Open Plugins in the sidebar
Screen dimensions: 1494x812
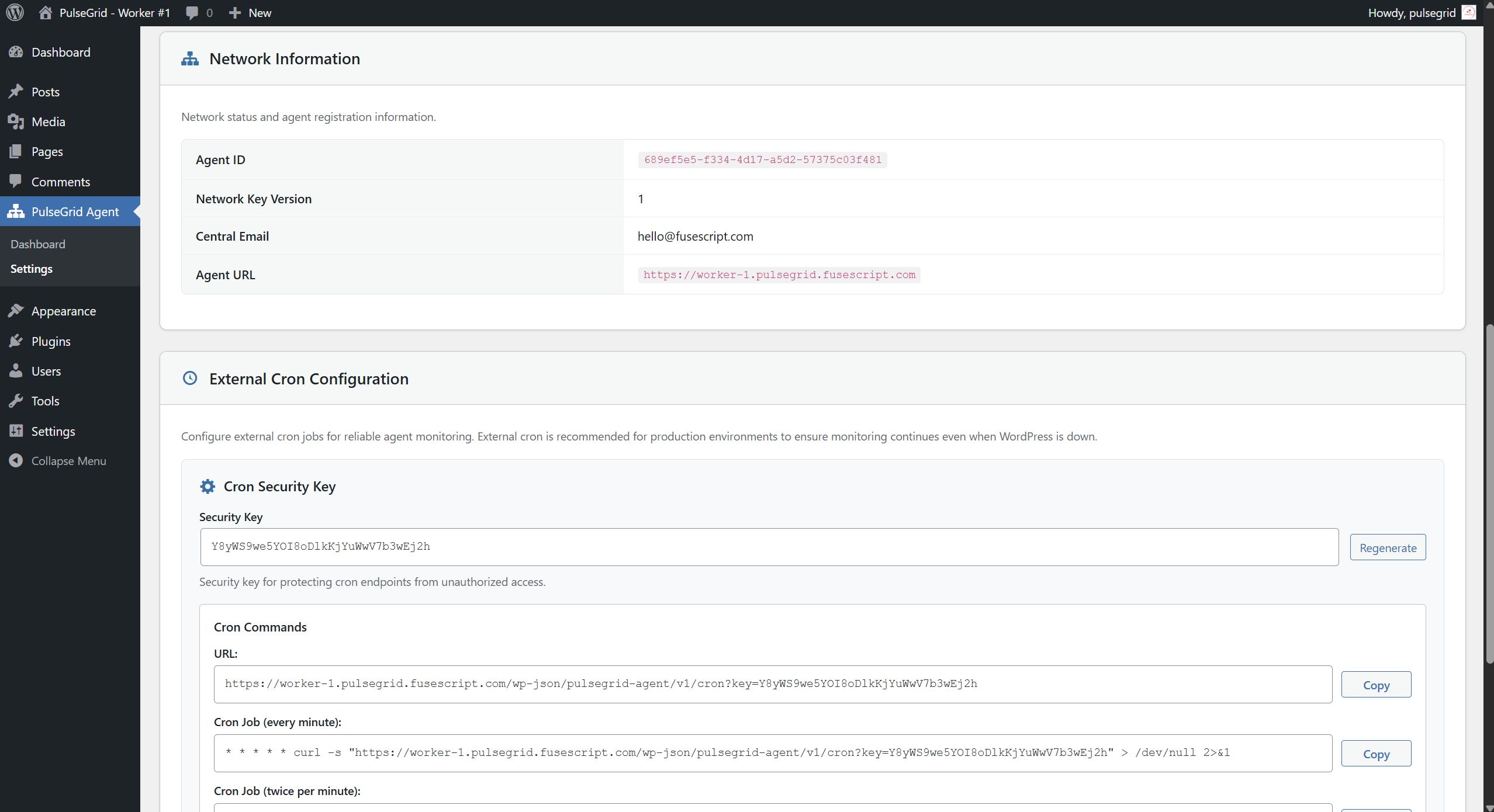point(51,341)
